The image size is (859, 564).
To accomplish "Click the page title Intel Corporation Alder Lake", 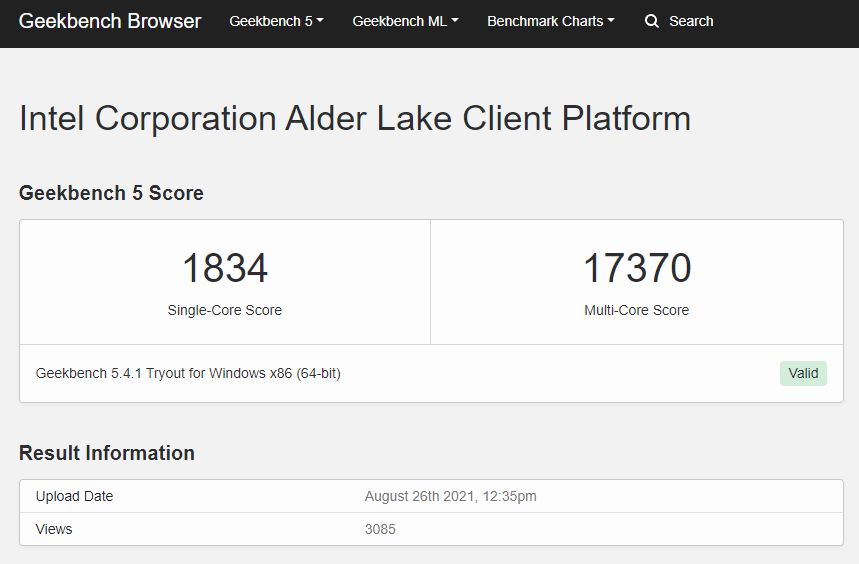I will 354,118.
